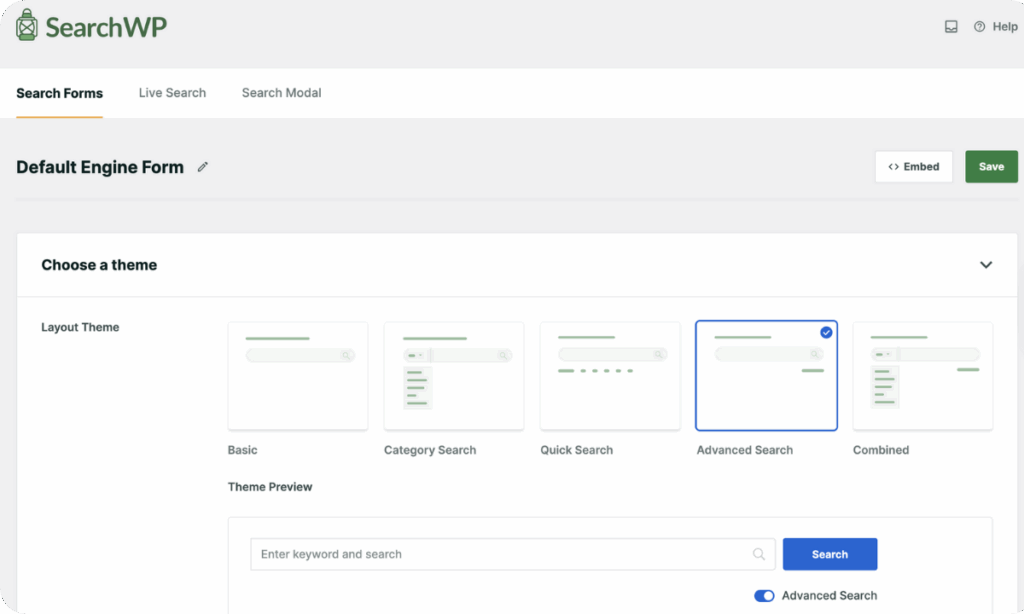Select the Advanced Search layout theme

tap(766, 376)
